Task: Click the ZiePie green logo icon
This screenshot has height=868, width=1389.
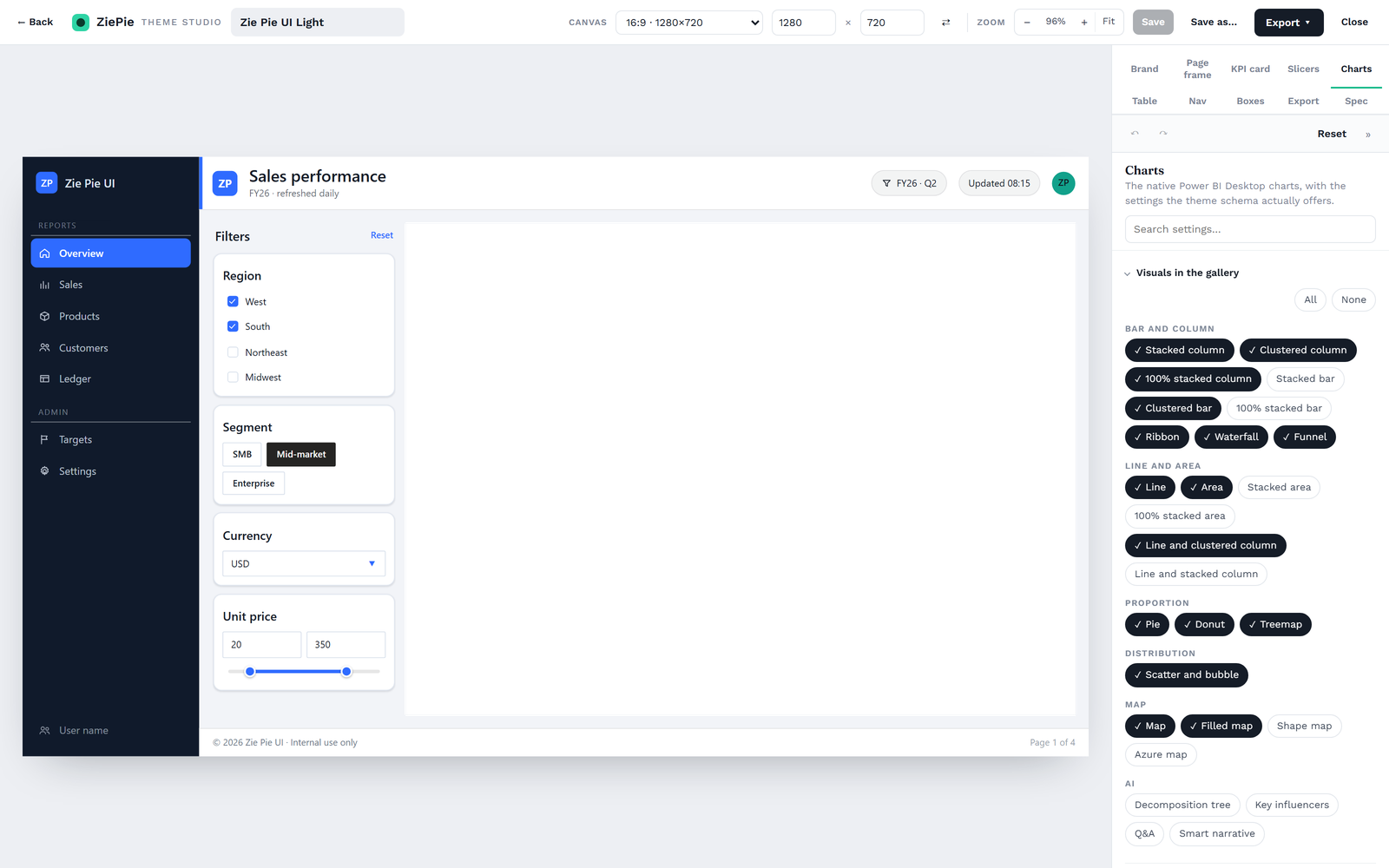Action: [81, 23]
